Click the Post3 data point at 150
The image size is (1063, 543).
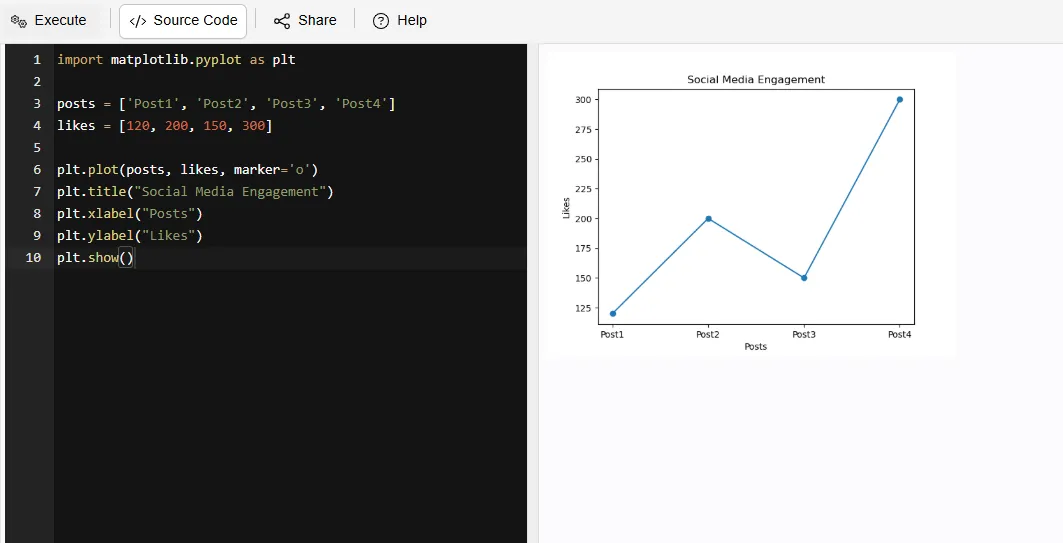(804, 278)
